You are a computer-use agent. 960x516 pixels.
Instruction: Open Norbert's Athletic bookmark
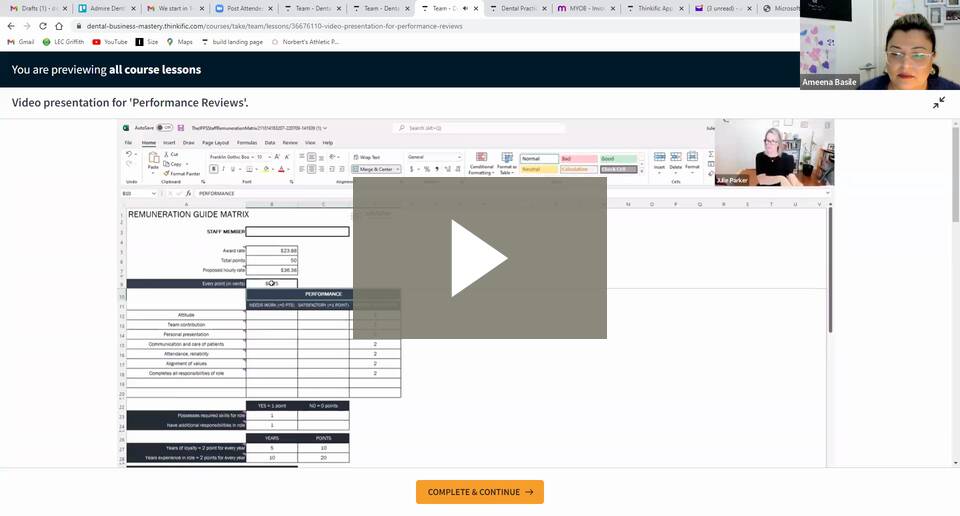(x=305, y=42)
